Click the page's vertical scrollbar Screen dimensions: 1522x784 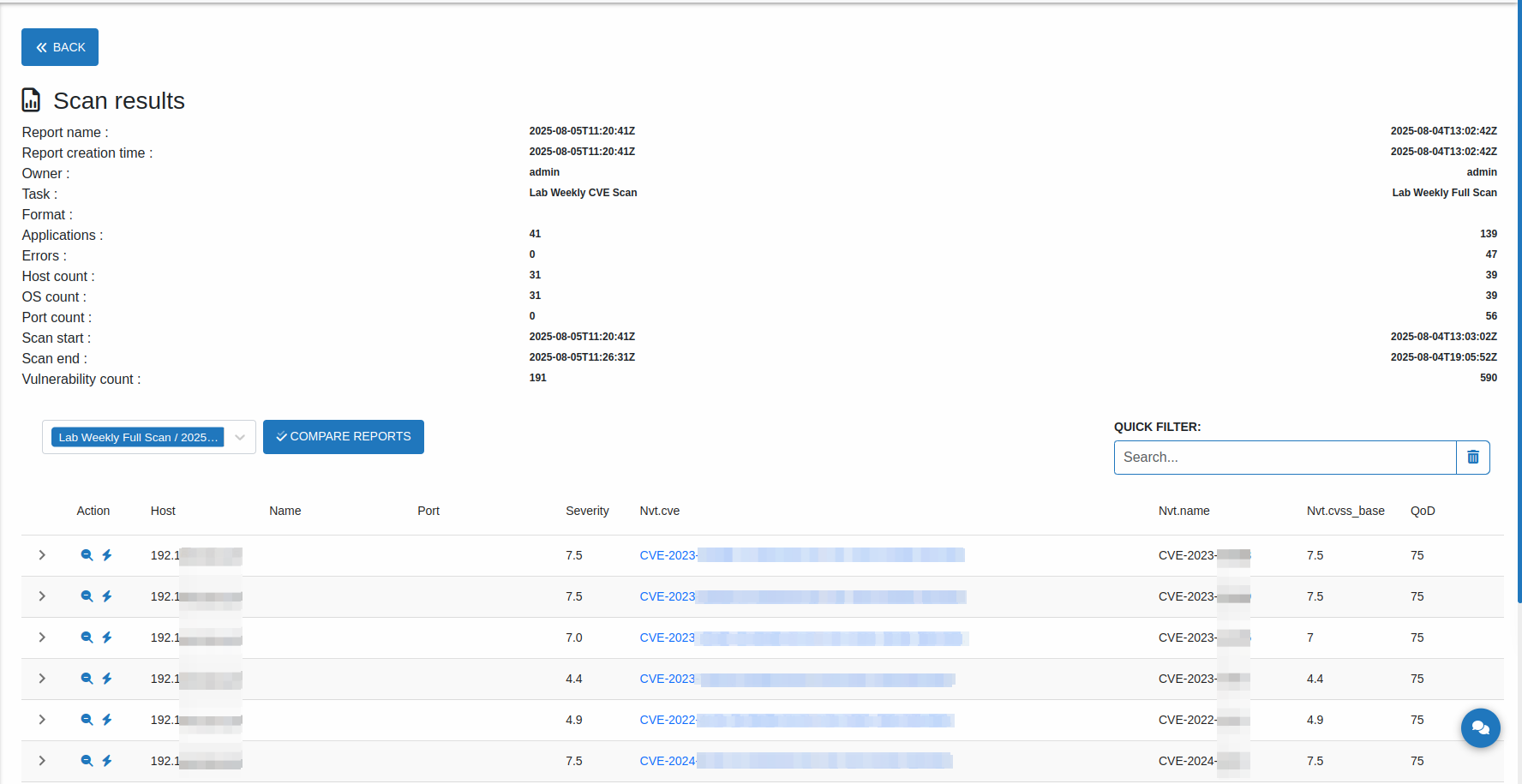point(1519,300)
